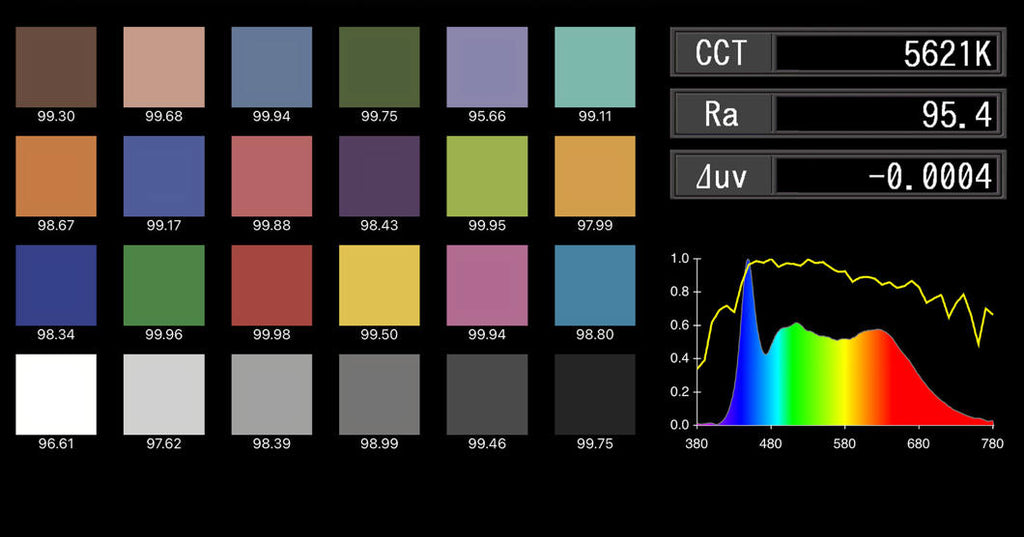Select the mid-gray swatch labeled 98.39
This screenshot has width=1024, height=537.
272,394
